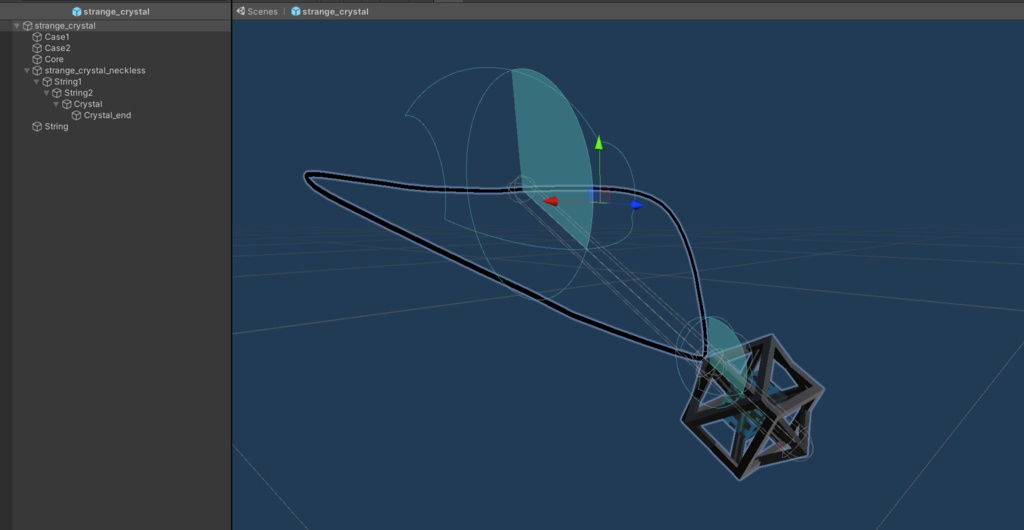This screenshot has width=1024, height=530.
Task: Select the strange_crystal root object in hierarchy
Action: (65, 25)
